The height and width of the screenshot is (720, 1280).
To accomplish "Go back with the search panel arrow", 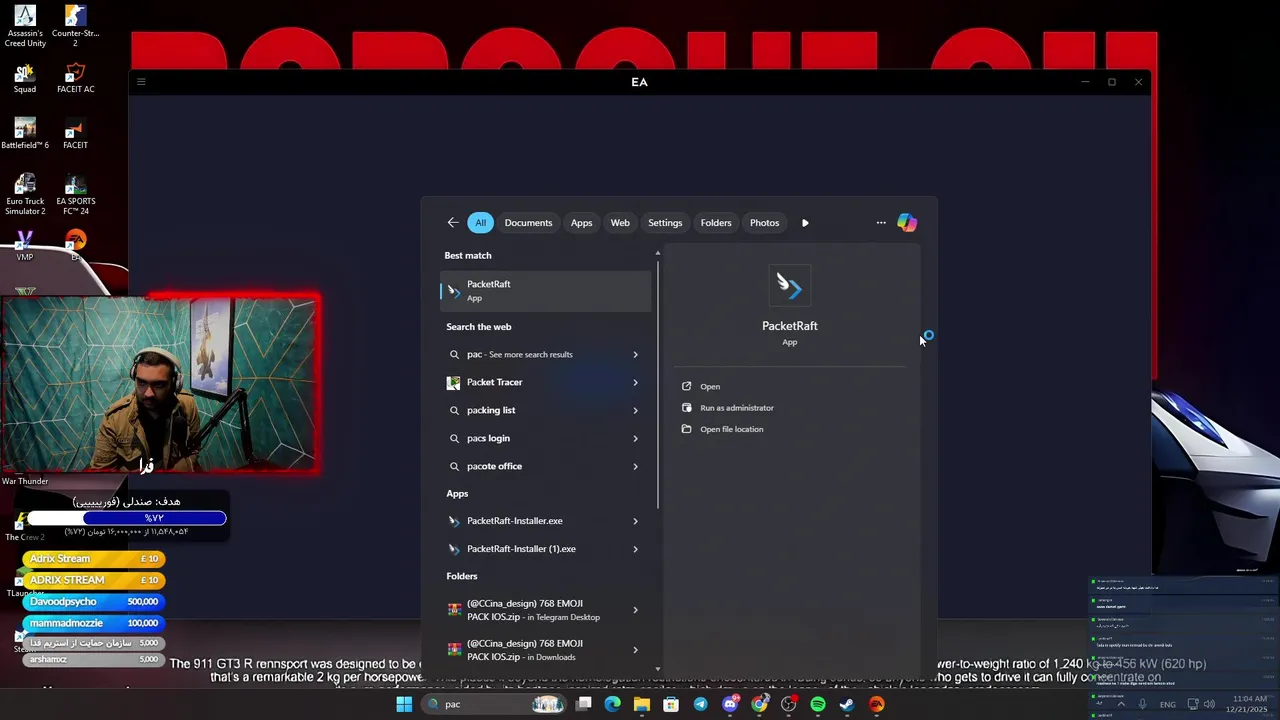I will 453,223.
